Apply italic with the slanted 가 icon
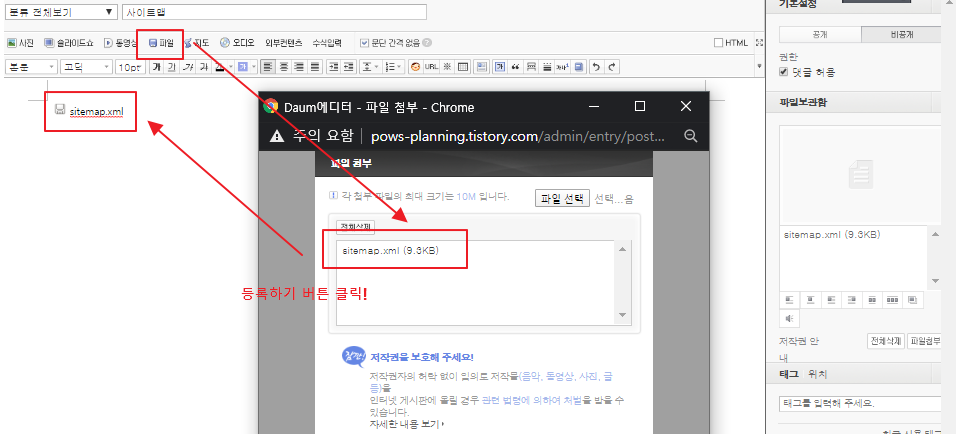 (187, 67)
